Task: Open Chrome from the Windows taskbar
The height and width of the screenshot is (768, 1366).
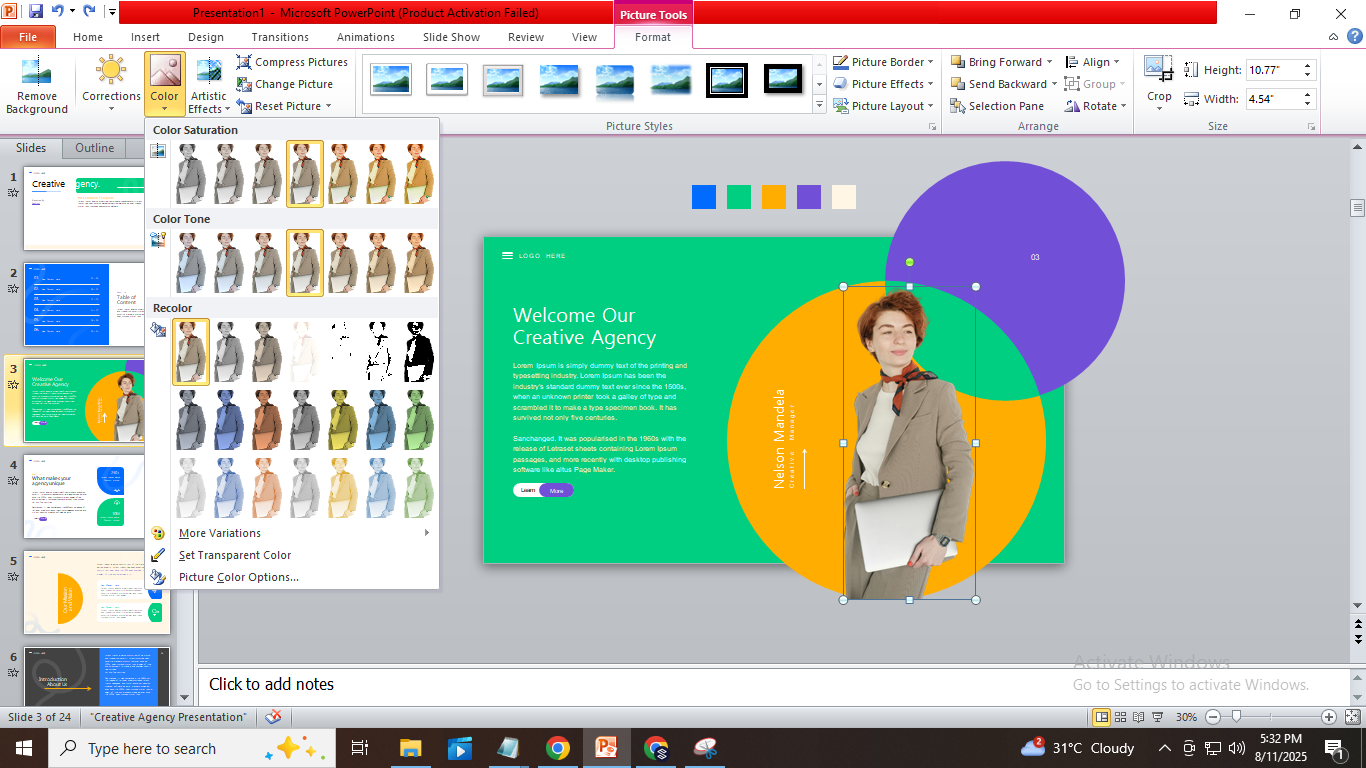Action: click(558, 748)
